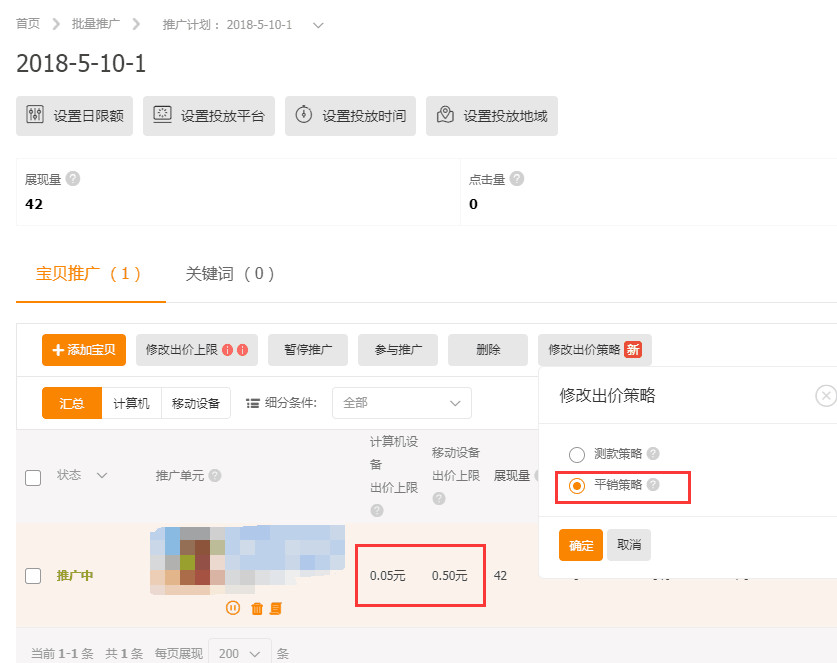
Task: Click the 设置日限额 button
Action: [74, 116]
